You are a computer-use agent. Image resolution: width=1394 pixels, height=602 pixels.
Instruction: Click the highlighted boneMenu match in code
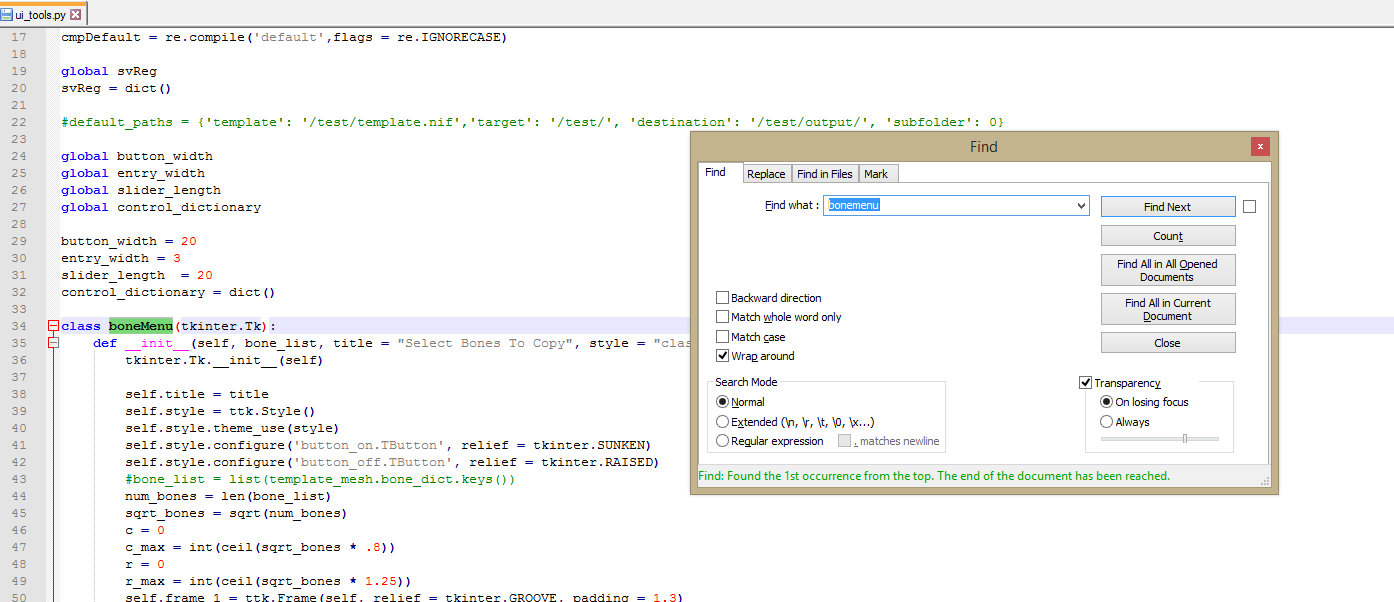click(141, 326)
